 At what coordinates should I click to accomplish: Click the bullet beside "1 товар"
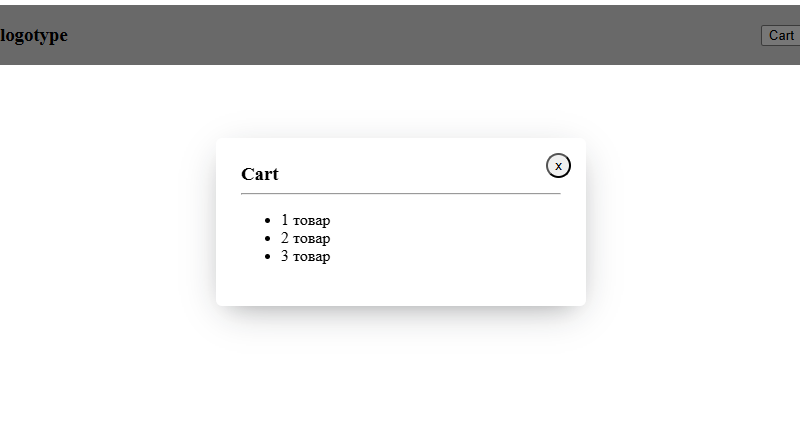pos(266,221)
